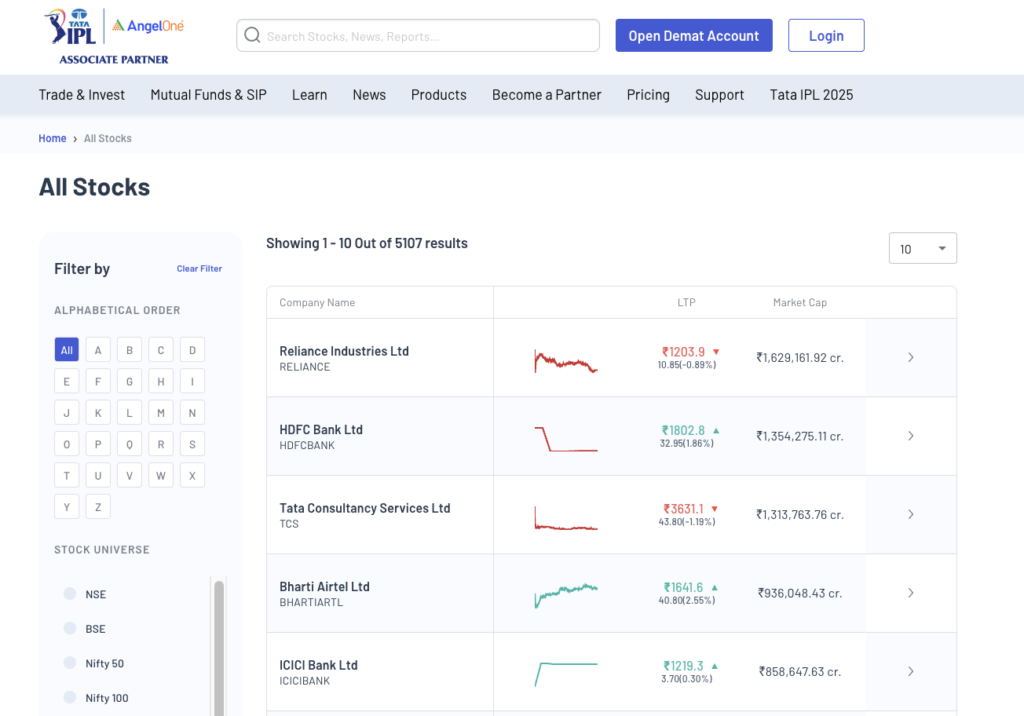1024x716 pixels.
Task: Filter stocks by letter T
Action: click(67, 475)
